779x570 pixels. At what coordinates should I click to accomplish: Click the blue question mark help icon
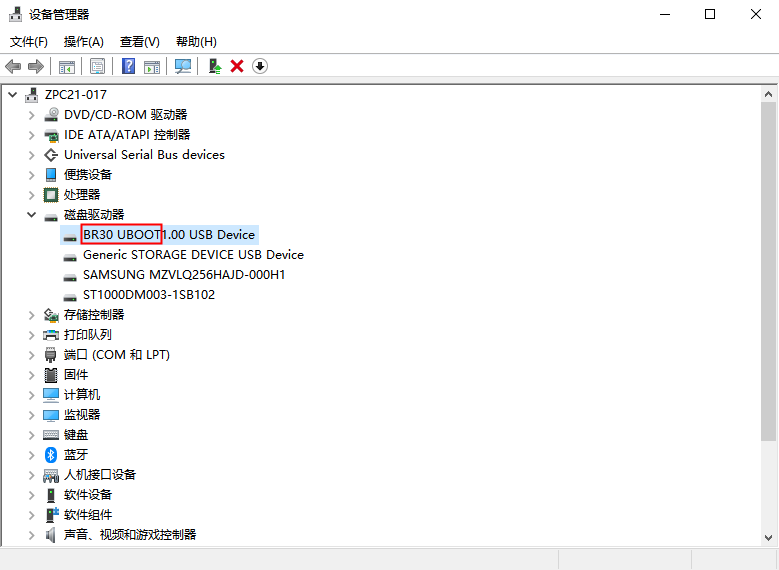[128, 66]
